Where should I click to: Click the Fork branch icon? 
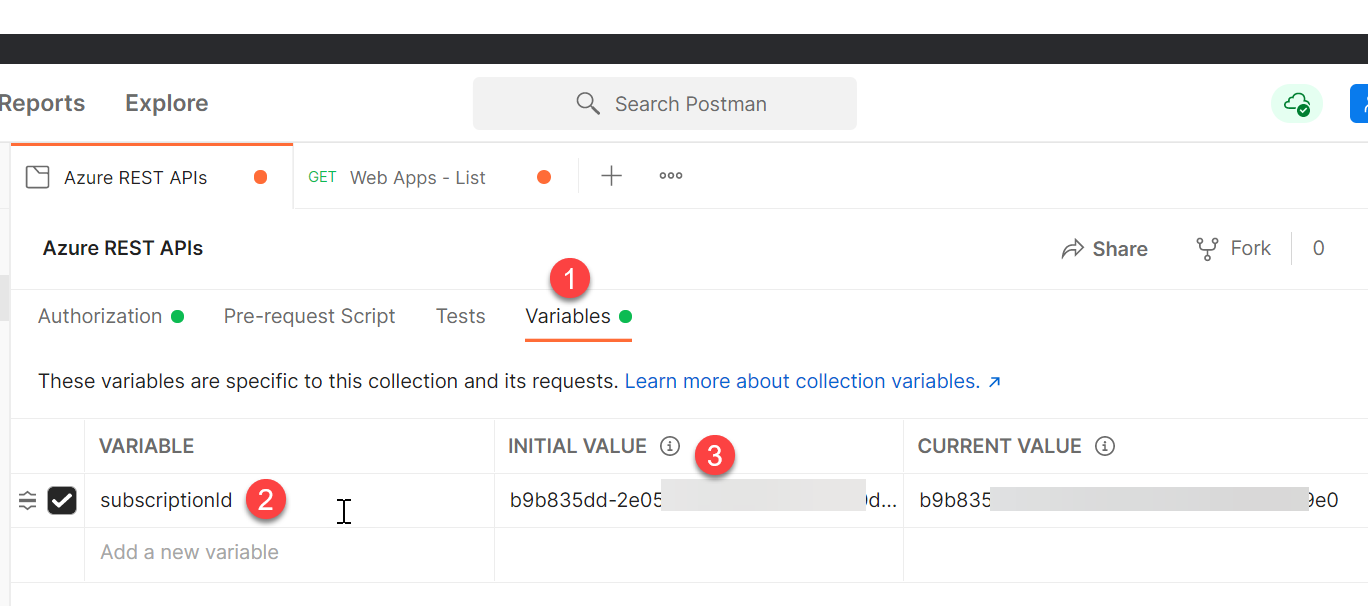pyautogui.click(x=1207, y=248)
